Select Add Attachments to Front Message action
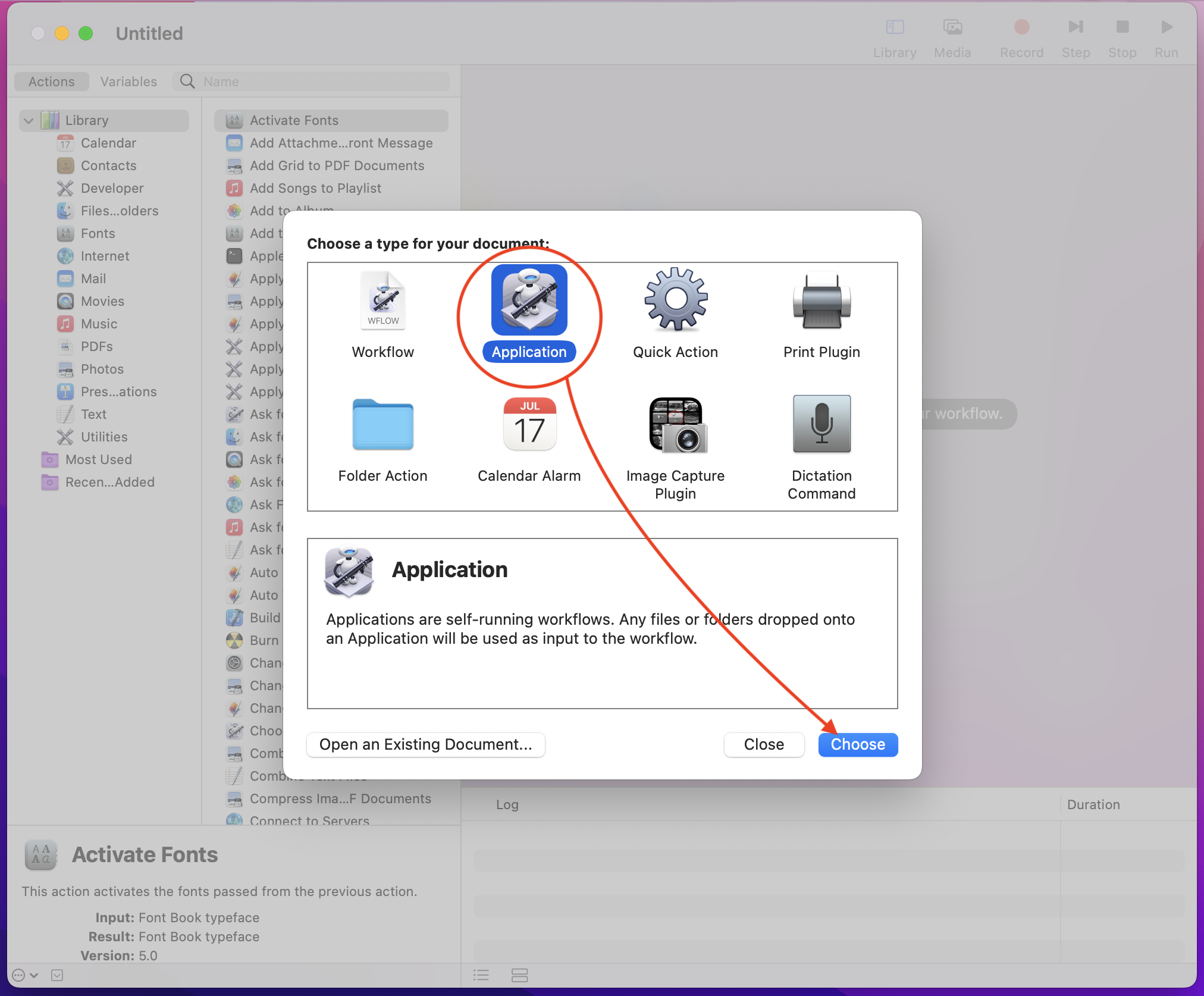The height and width of the screenshot is (996, 1204). pyautogui.click(x=331, y=143)
